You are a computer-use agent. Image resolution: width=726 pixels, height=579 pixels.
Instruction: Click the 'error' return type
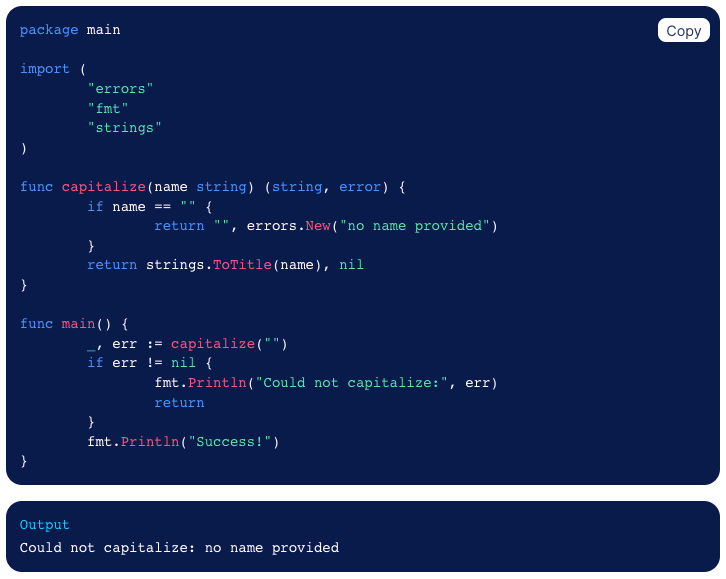360,187
